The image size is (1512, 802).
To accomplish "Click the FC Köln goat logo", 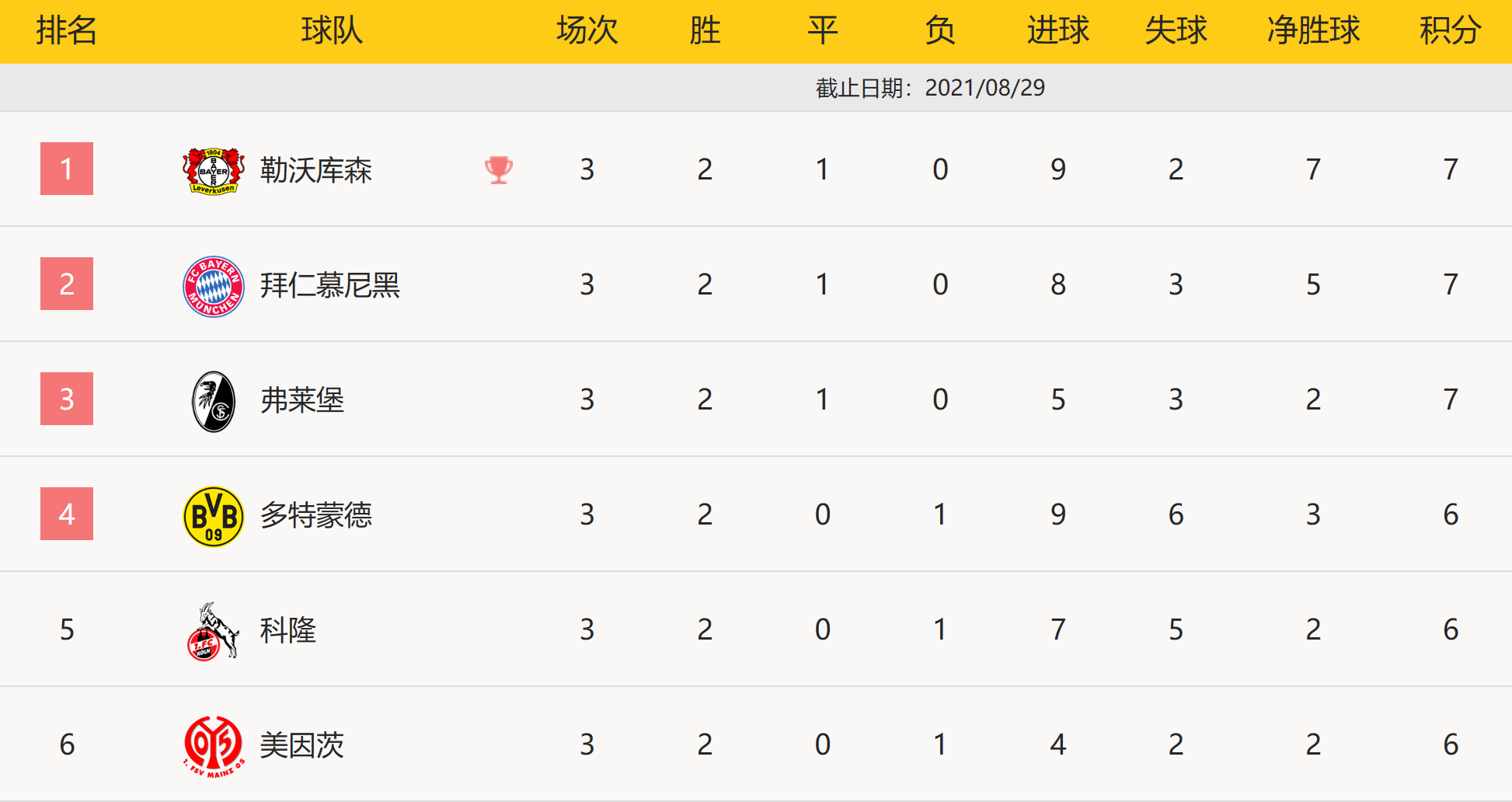I will tap(214, 630).
